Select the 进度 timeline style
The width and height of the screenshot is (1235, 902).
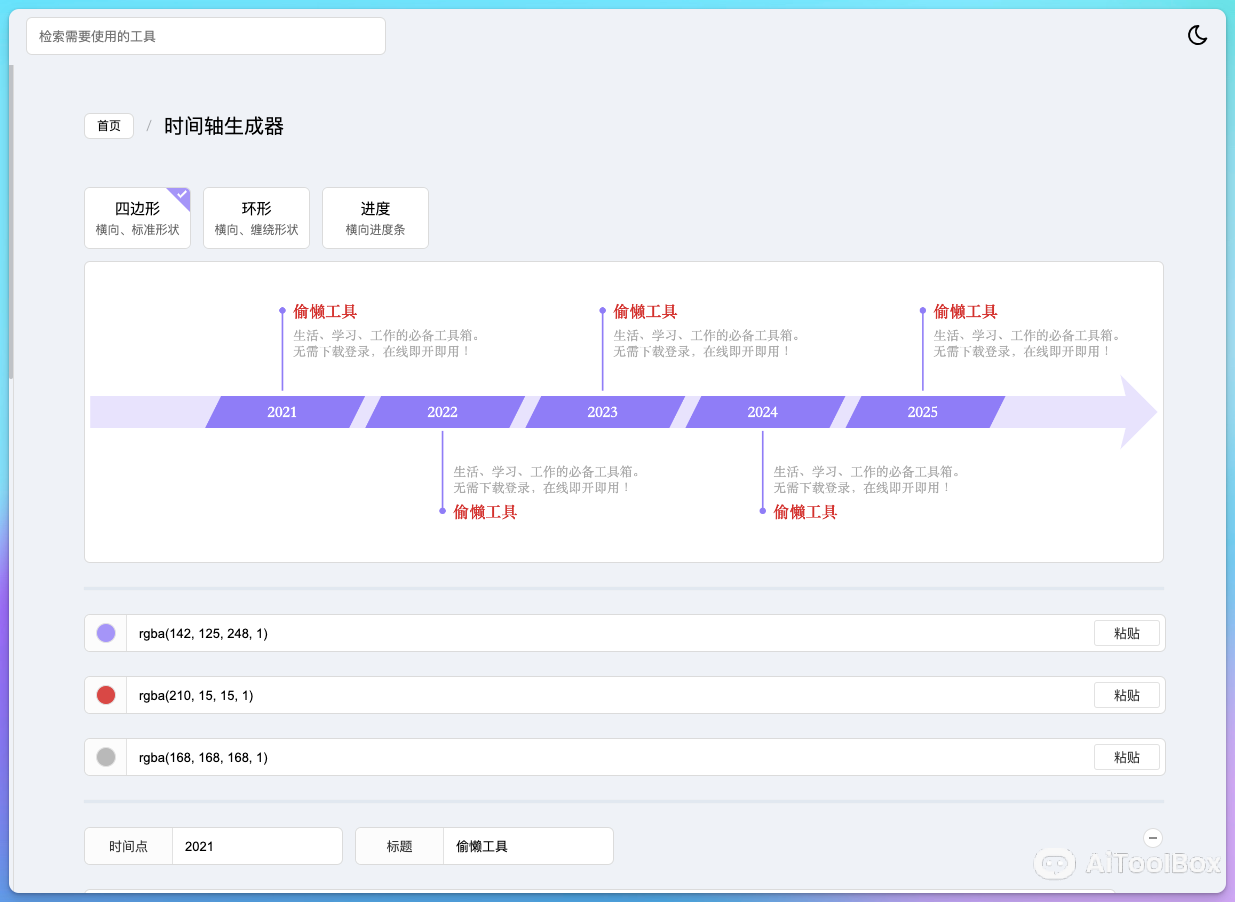pyautogui.click(x=375, y=217)
